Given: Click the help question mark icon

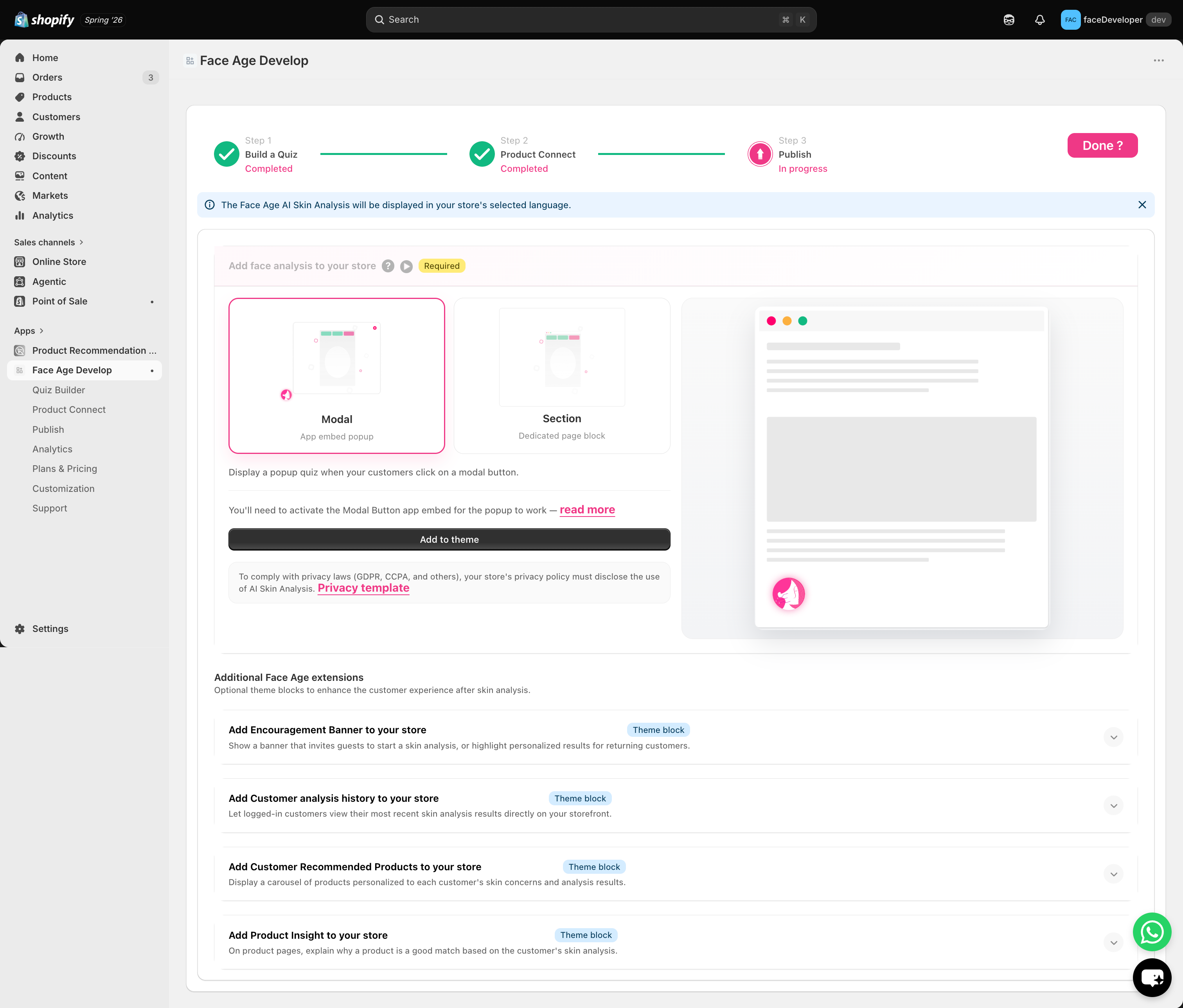Looking at the screenshot, I should point(388,266).
